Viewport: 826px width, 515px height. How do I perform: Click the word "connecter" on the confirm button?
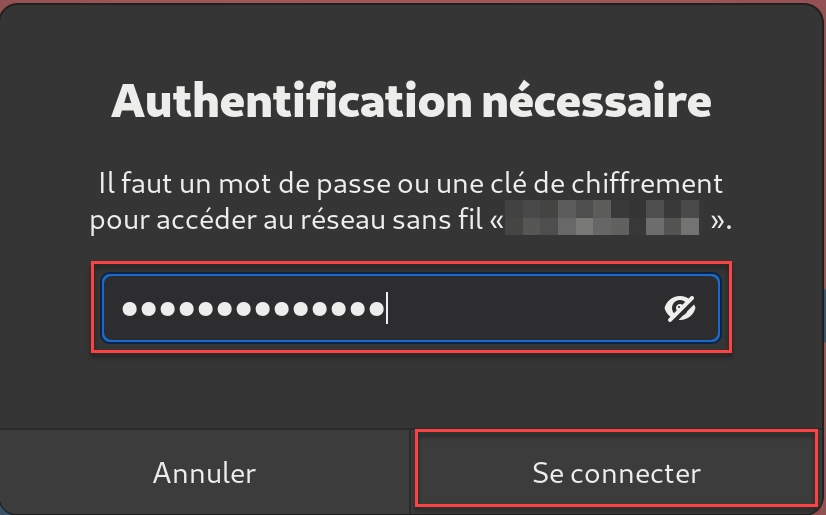point(643,472)
